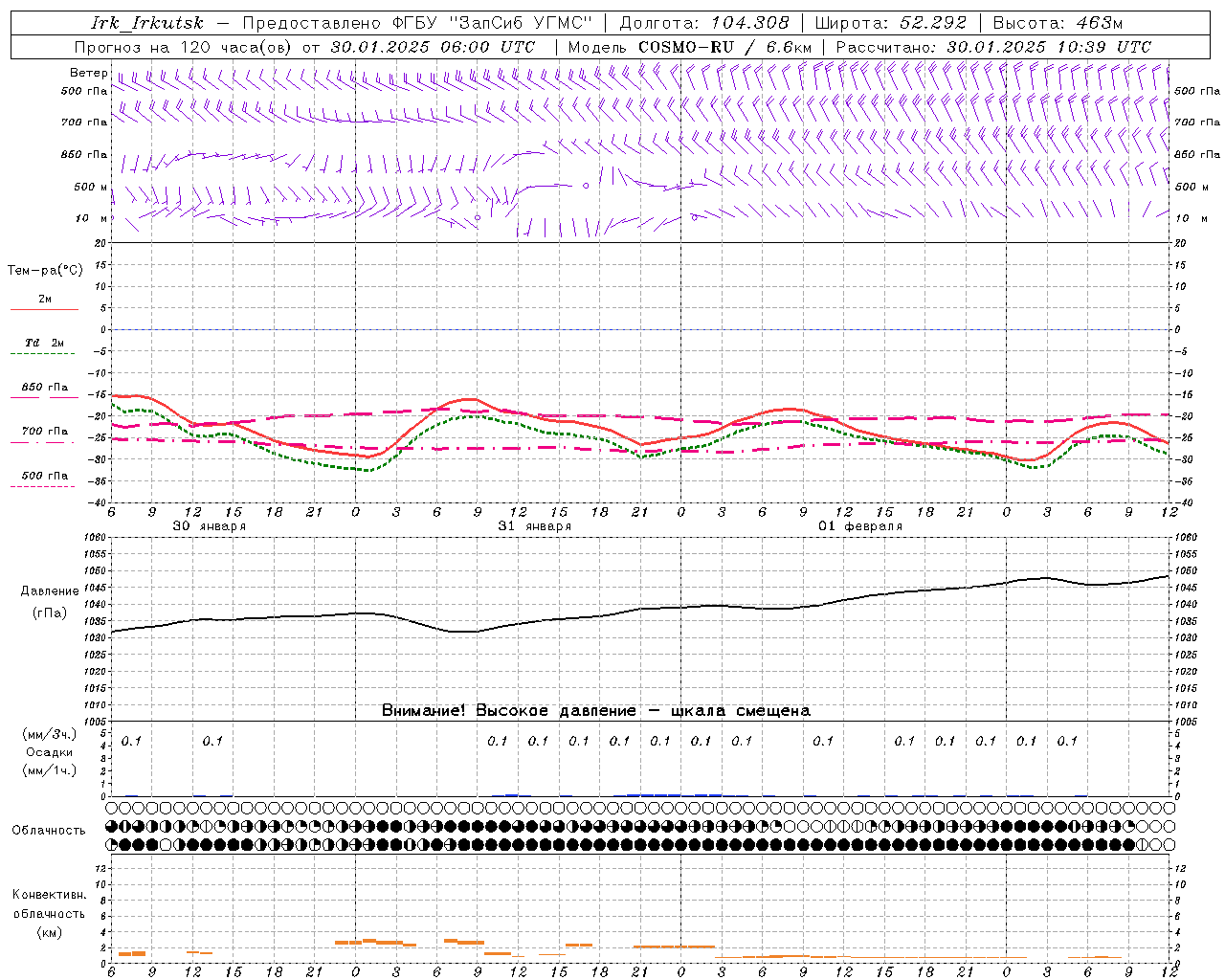Click the (мм/3ч.) precipitation unit label
The image size is (1225, 980).
pyautogui.click(x=50, y=734)
